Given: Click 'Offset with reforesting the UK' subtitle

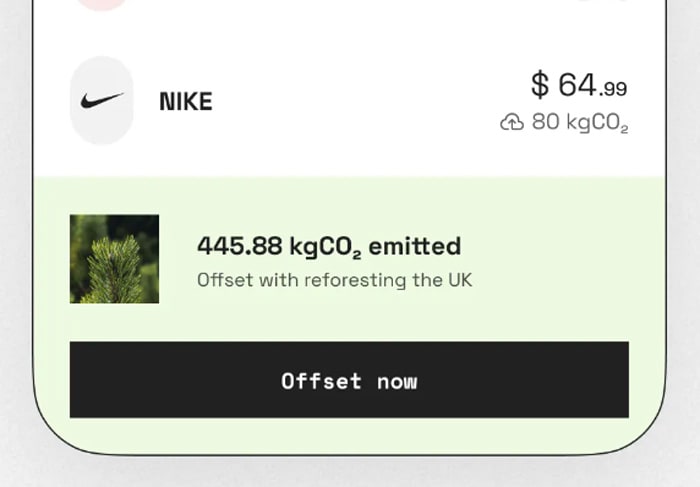Looking at the screenshot, I should click(334, 280).
